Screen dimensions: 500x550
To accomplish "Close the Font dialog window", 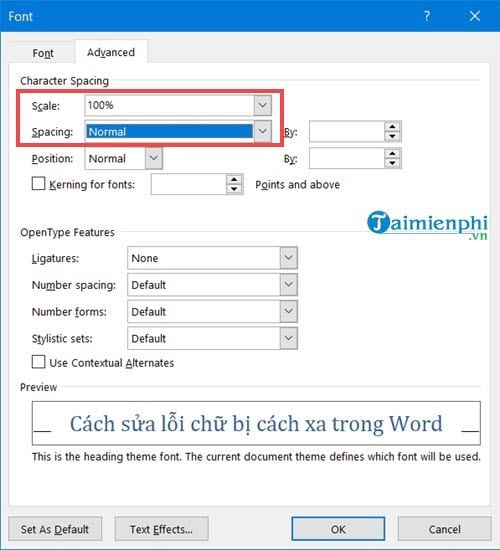I will pos(474,16).
